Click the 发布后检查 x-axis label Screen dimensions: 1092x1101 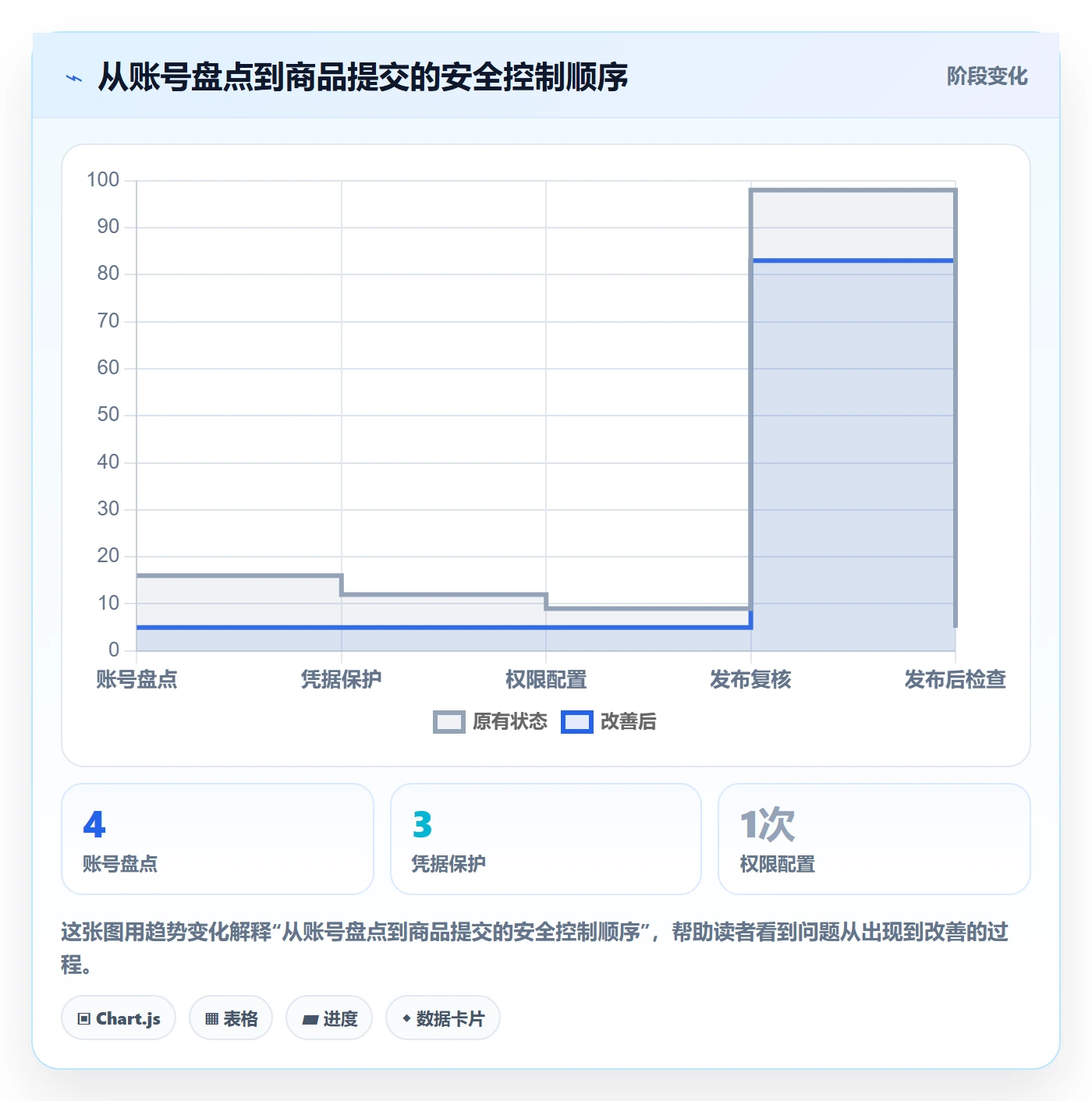tap(955, 679)
